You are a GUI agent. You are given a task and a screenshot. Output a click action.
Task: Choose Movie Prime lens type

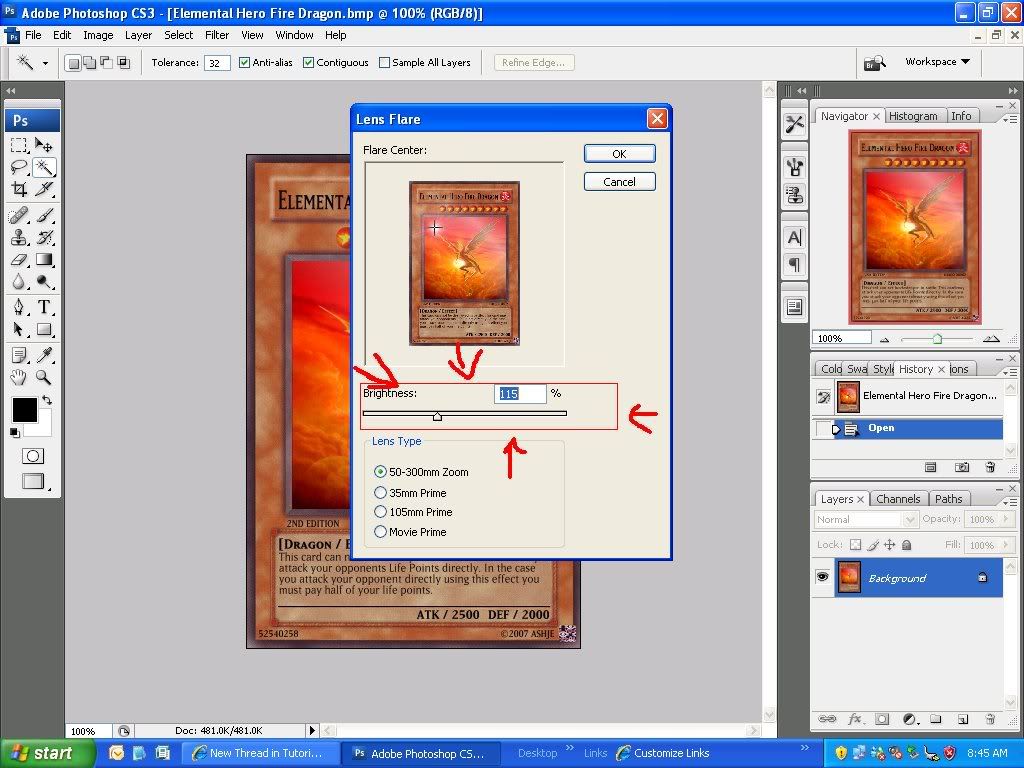pyautogui.click(x=380, y=532)
